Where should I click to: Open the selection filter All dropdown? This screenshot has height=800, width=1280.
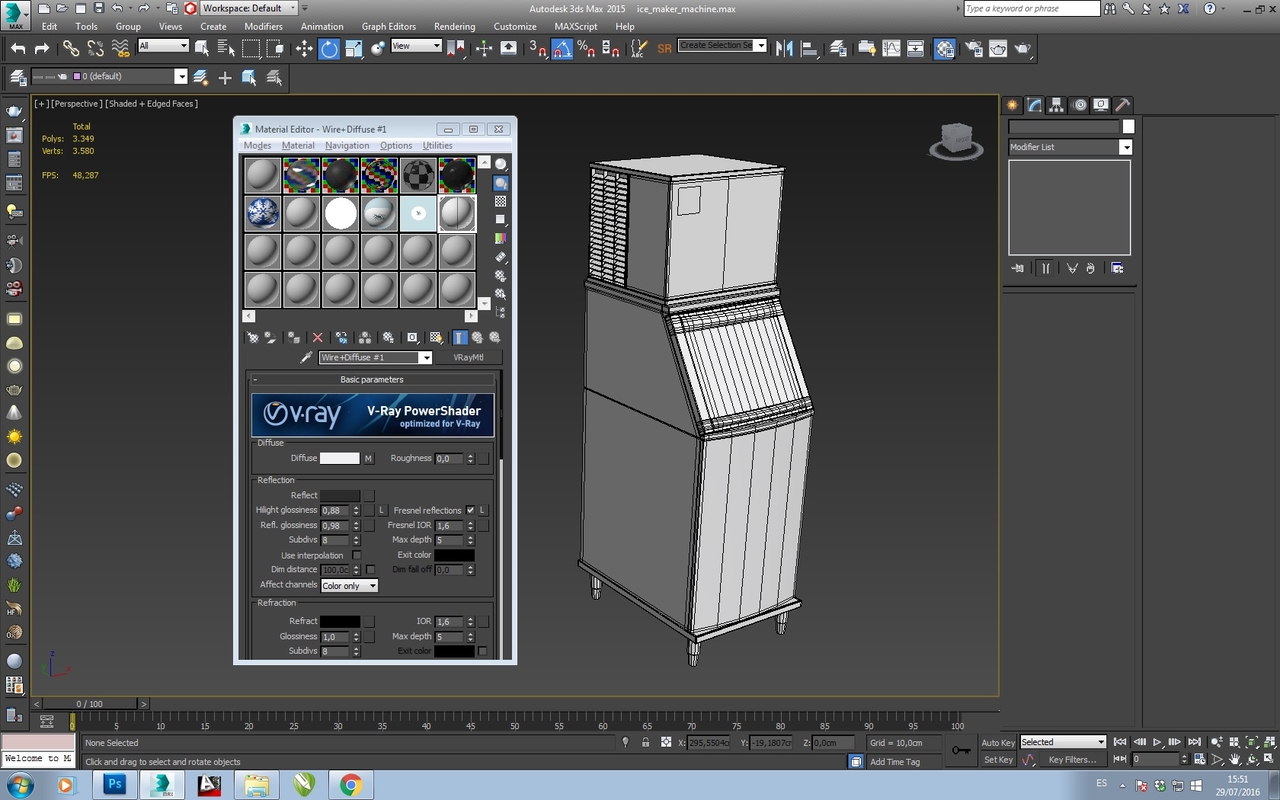pyautogui.click(x=163, y=46)
